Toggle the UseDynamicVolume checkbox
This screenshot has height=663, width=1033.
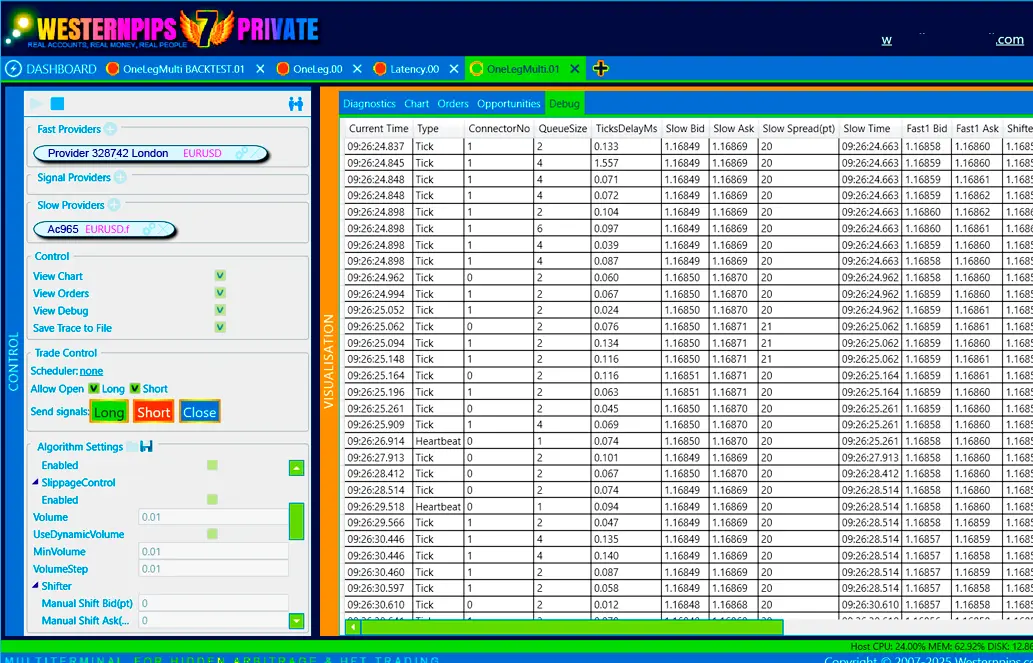212,534
